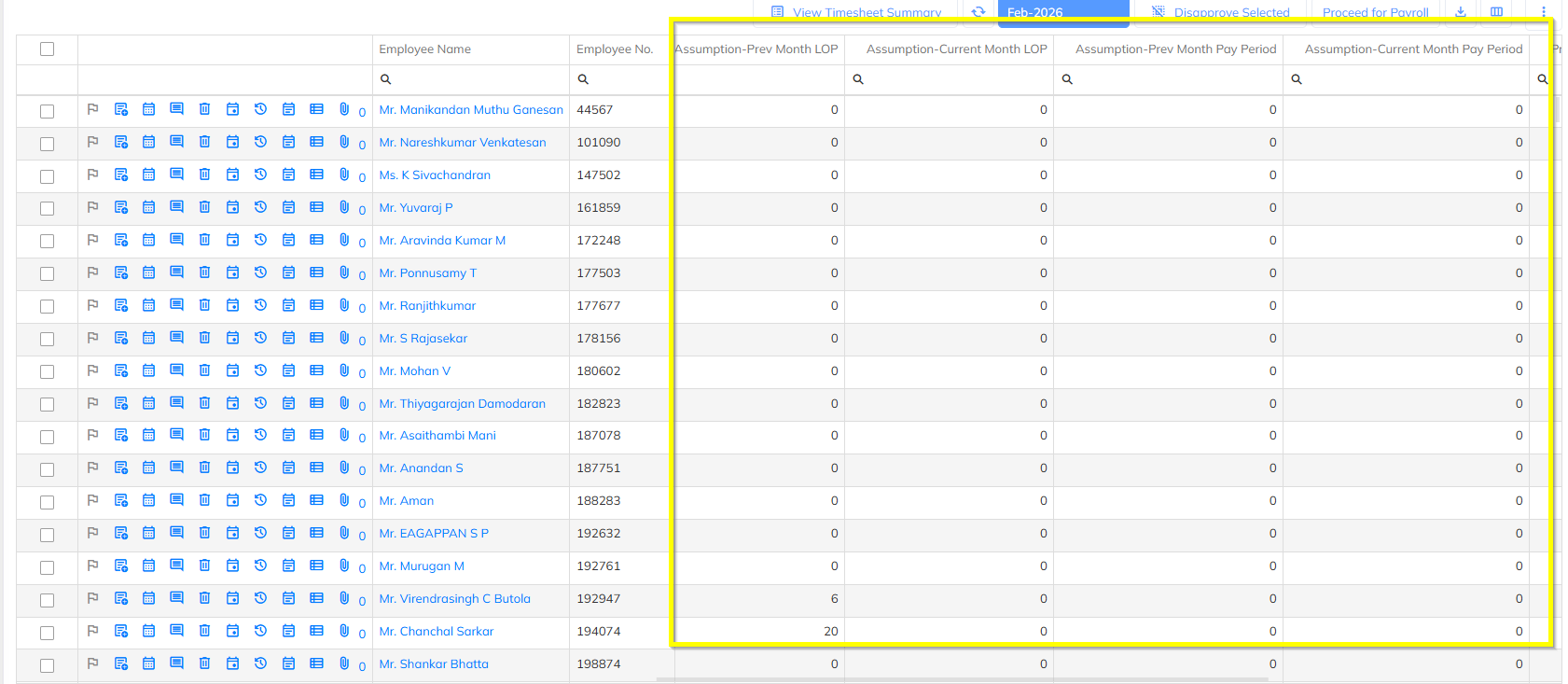Screen dimensions: 1568x684
Task: Click the Disapprove Selected button
Action: [1221, 12]
